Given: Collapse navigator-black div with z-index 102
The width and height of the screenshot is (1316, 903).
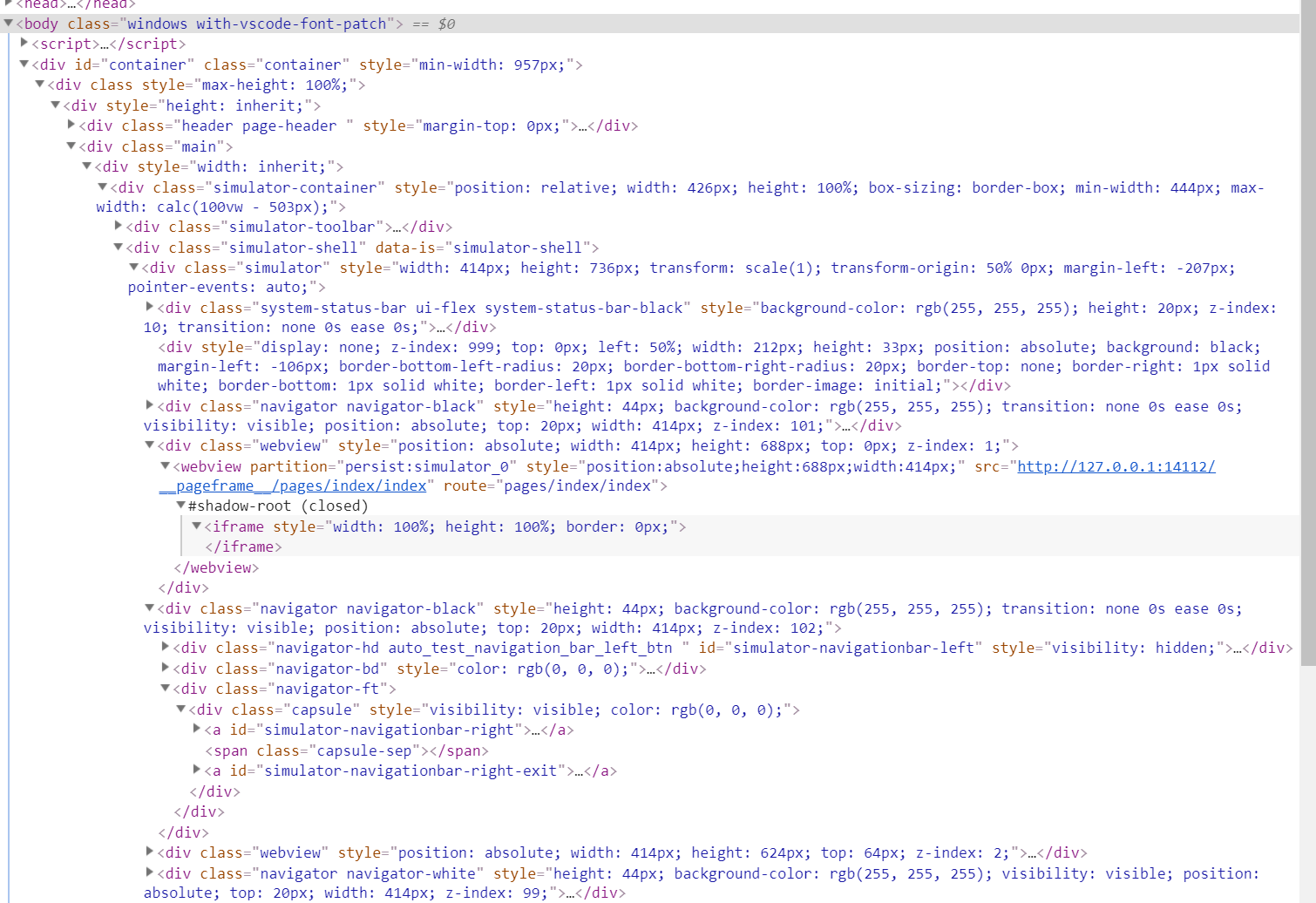Looking at the screenshot, I should (150, 608).
